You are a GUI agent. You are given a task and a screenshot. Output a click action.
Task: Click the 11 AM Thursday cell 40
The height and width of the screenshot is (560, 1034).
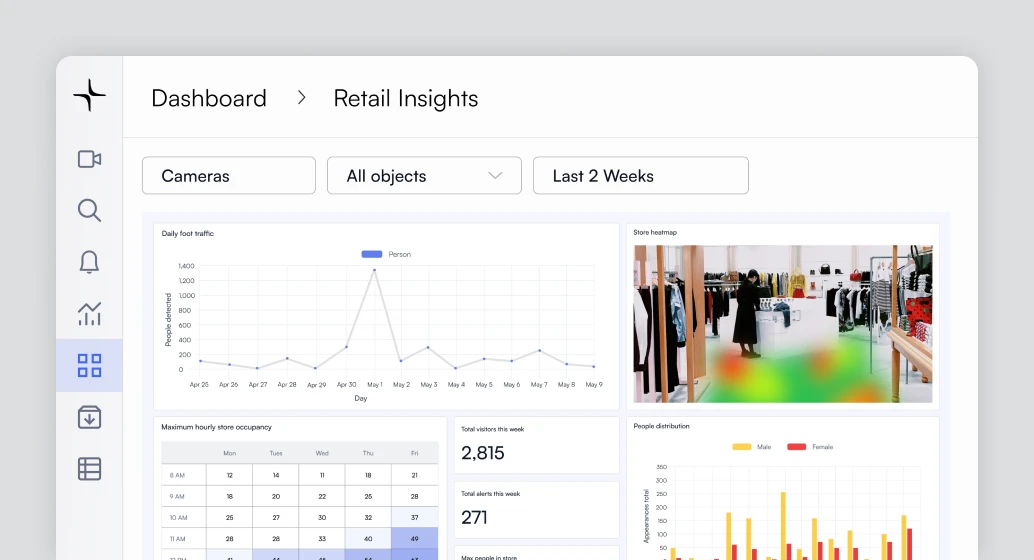tap(368, 539)
